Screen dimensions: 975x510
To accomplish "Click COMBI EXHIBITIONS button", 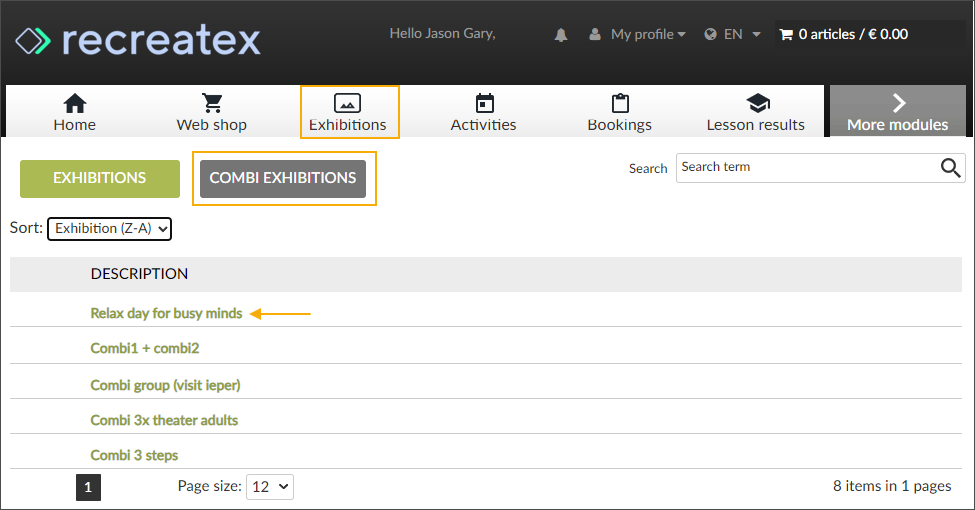I will (283, 178).
